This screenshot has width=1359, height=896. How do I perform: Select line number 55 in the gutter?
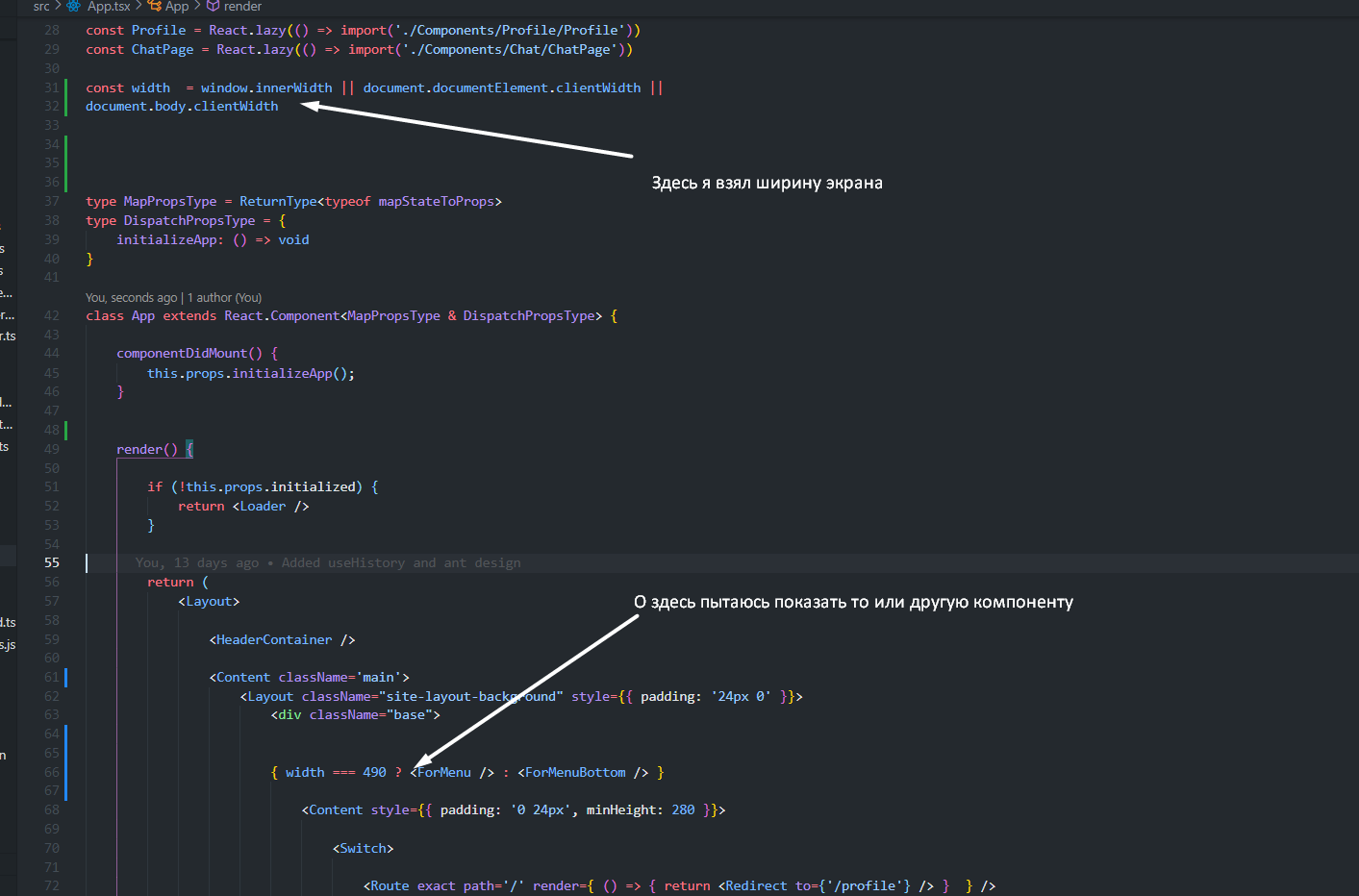point(51,563)
